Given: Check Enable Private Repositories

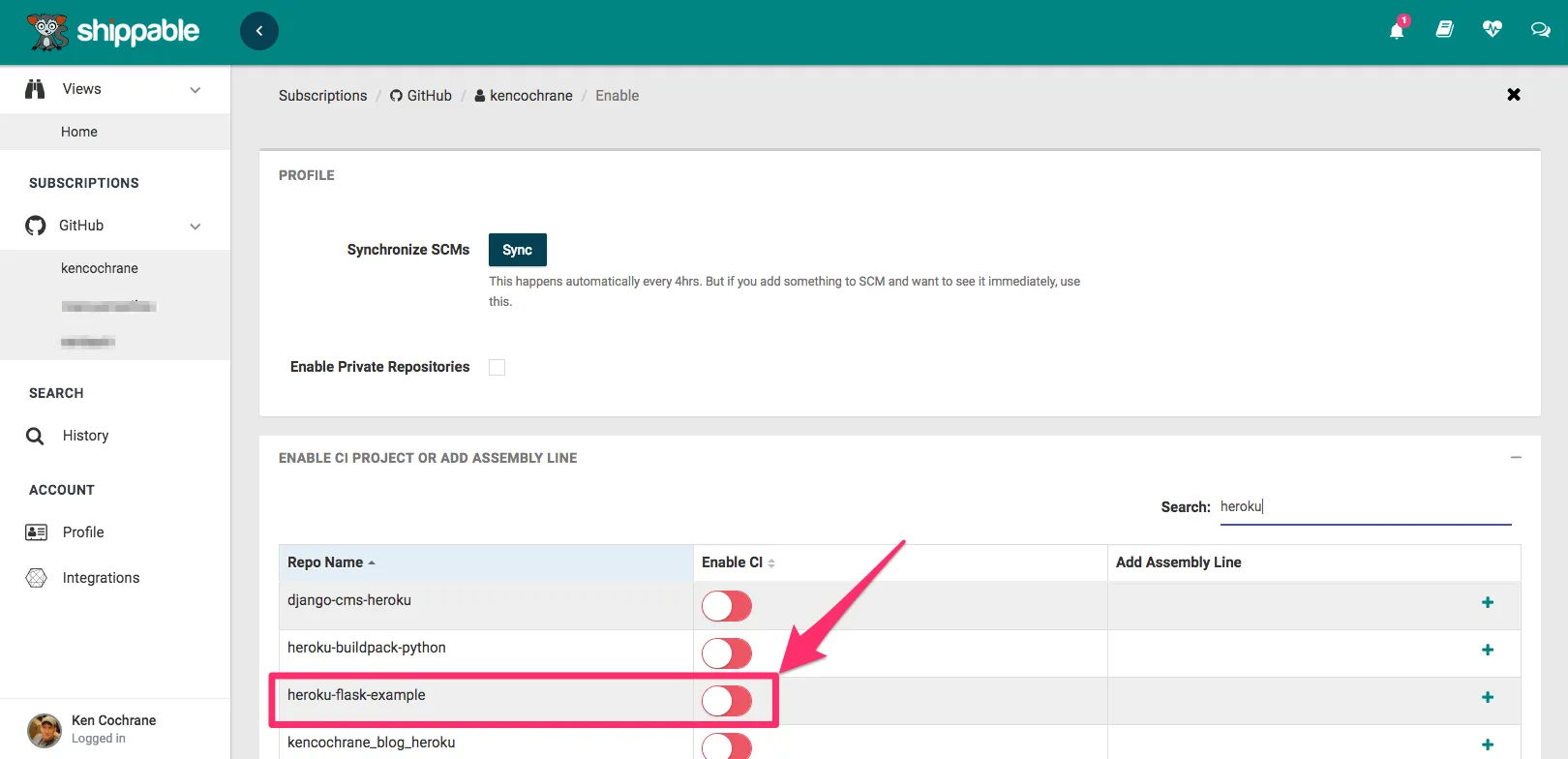Looking at the screenshot, I should (497, 367).
